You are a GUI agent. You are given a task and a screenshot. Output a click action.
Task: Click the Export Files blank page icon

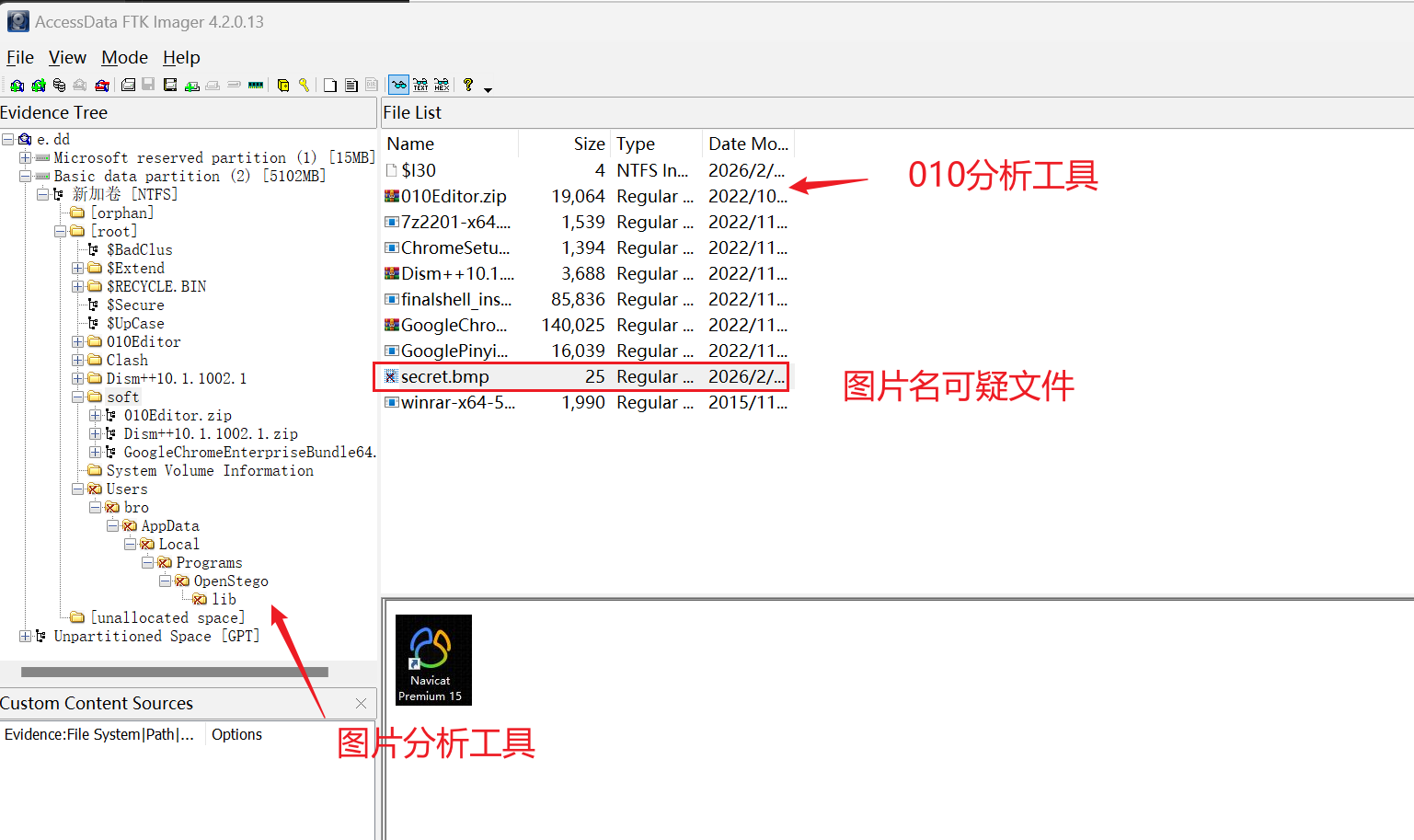330,86
